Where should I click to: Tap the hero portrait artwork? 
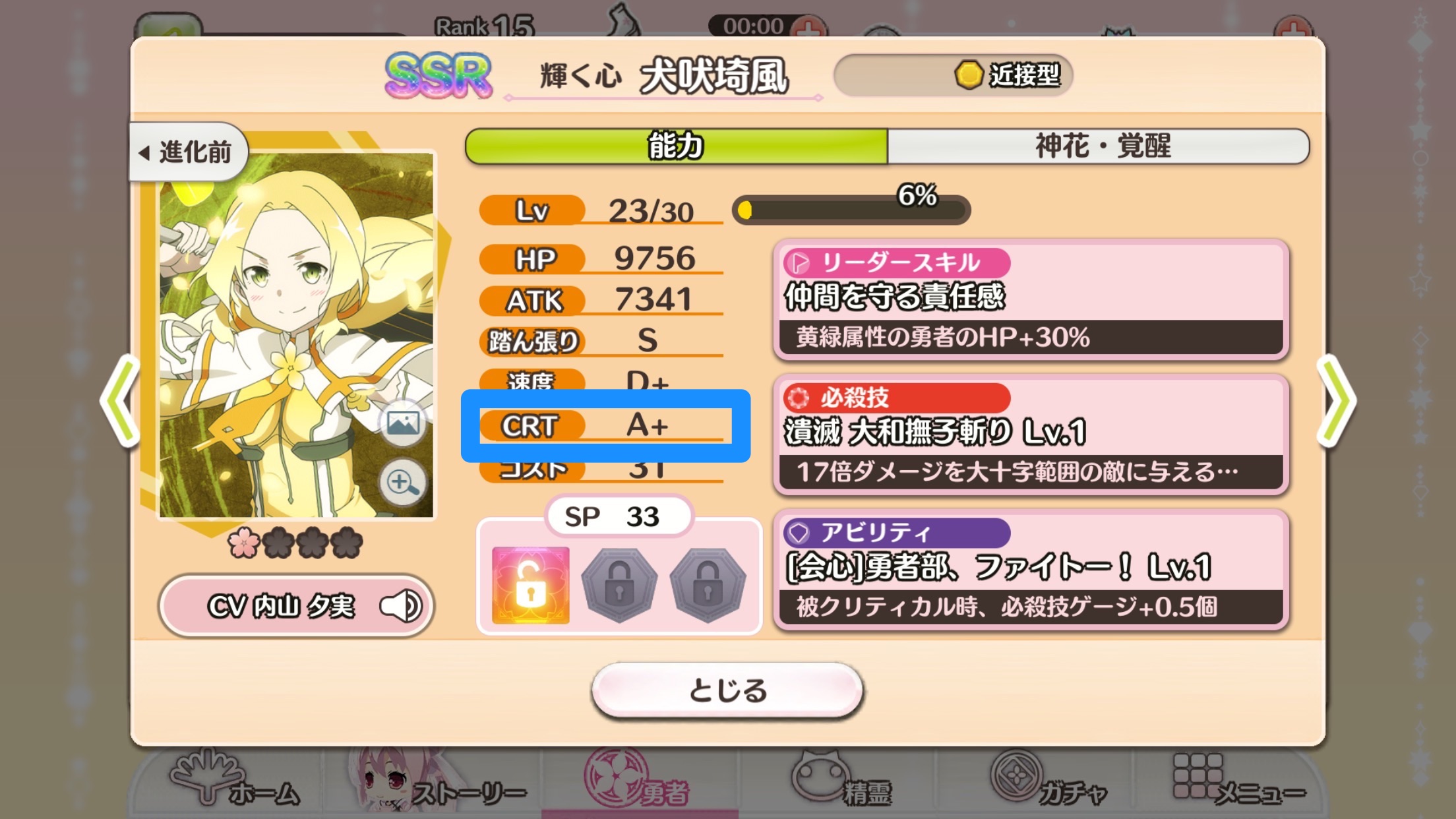click(296, 334)
